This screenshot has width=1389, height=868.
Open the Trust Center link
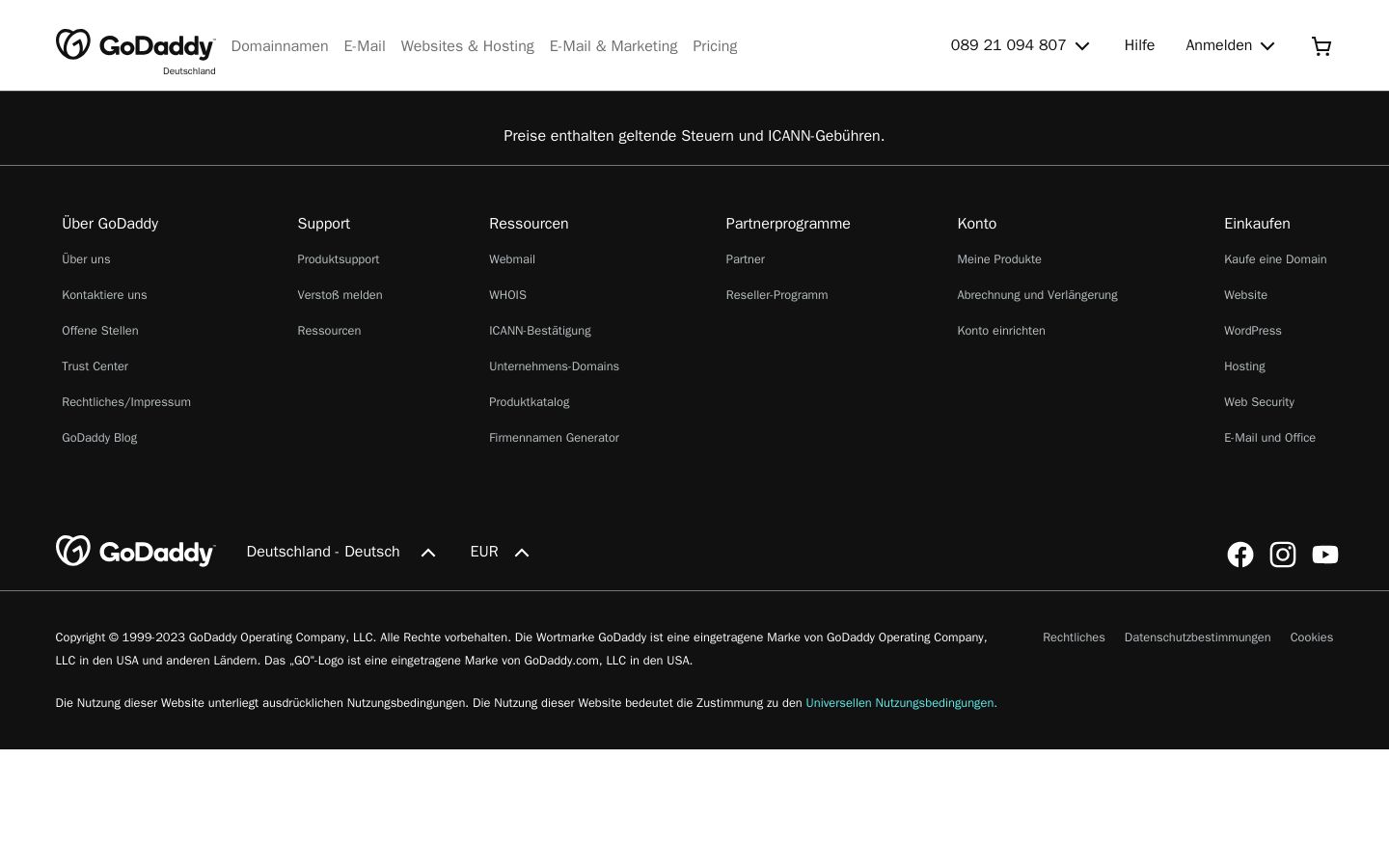(95, 366)
